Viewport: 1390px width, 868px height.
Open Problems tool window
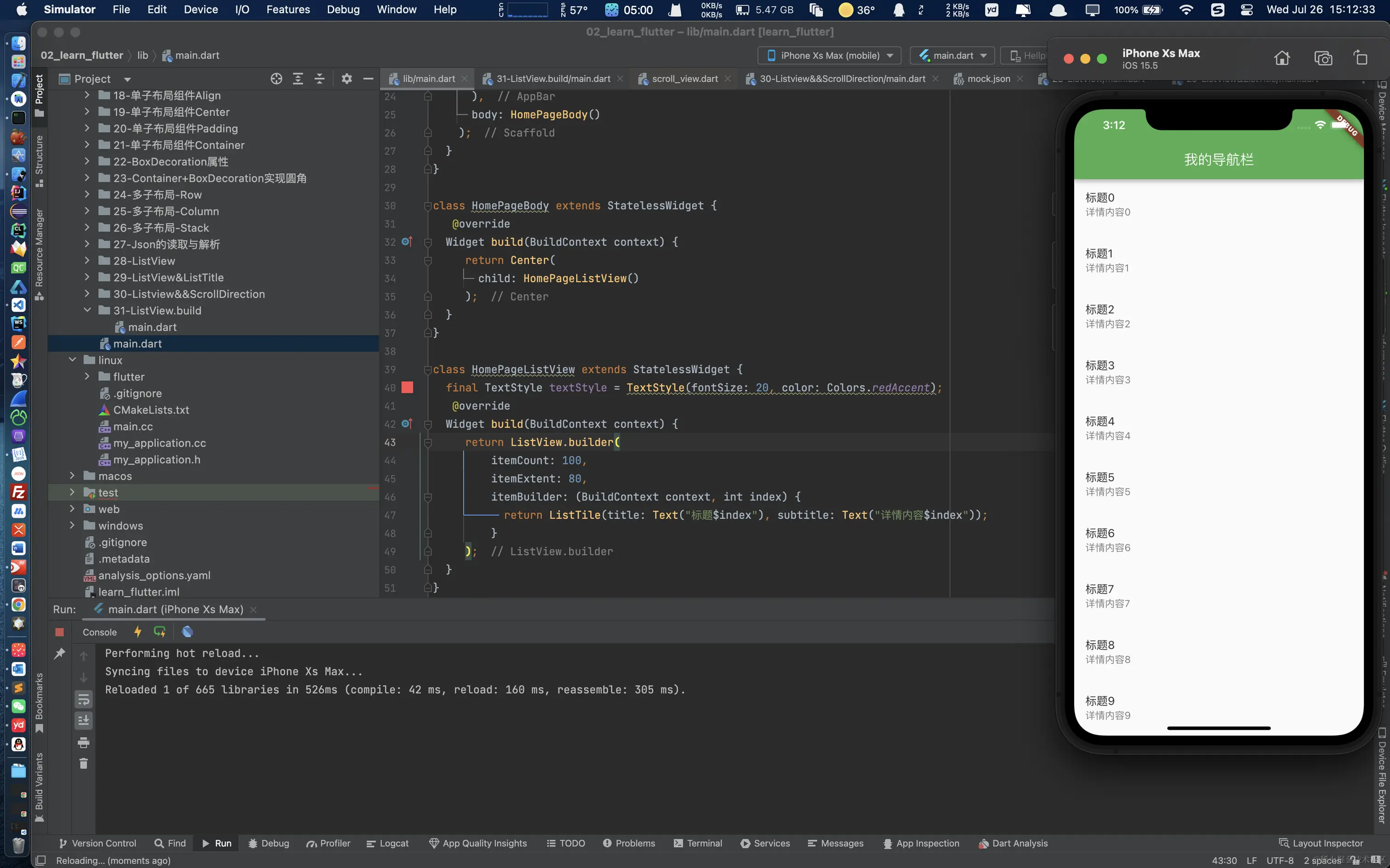(629, 843)
